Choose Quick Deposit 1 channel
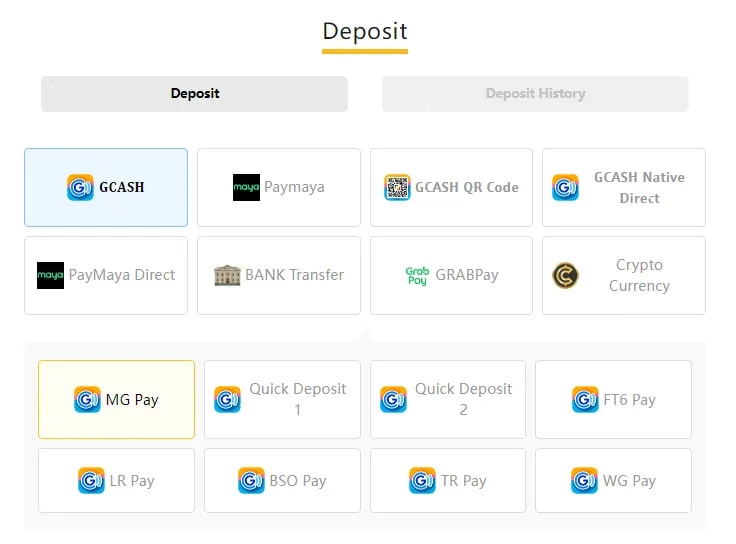This screenshot has width=736, height=544. (x=282, y=400)
